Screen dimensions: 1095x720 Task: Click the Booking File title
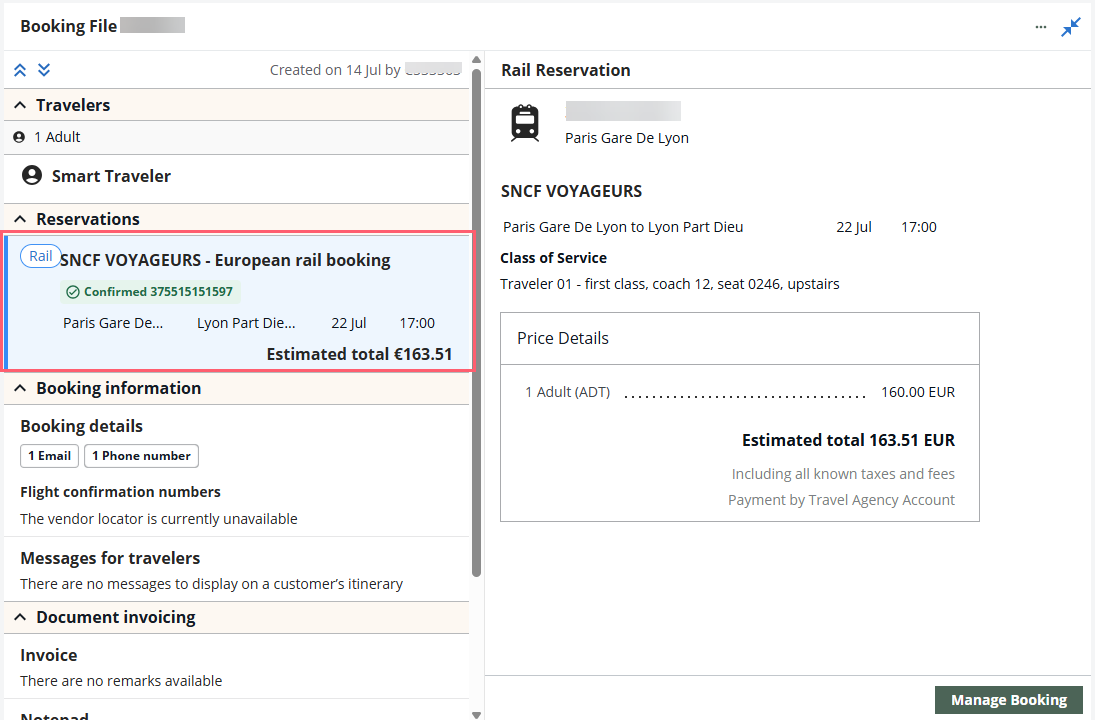click(68, 26)
